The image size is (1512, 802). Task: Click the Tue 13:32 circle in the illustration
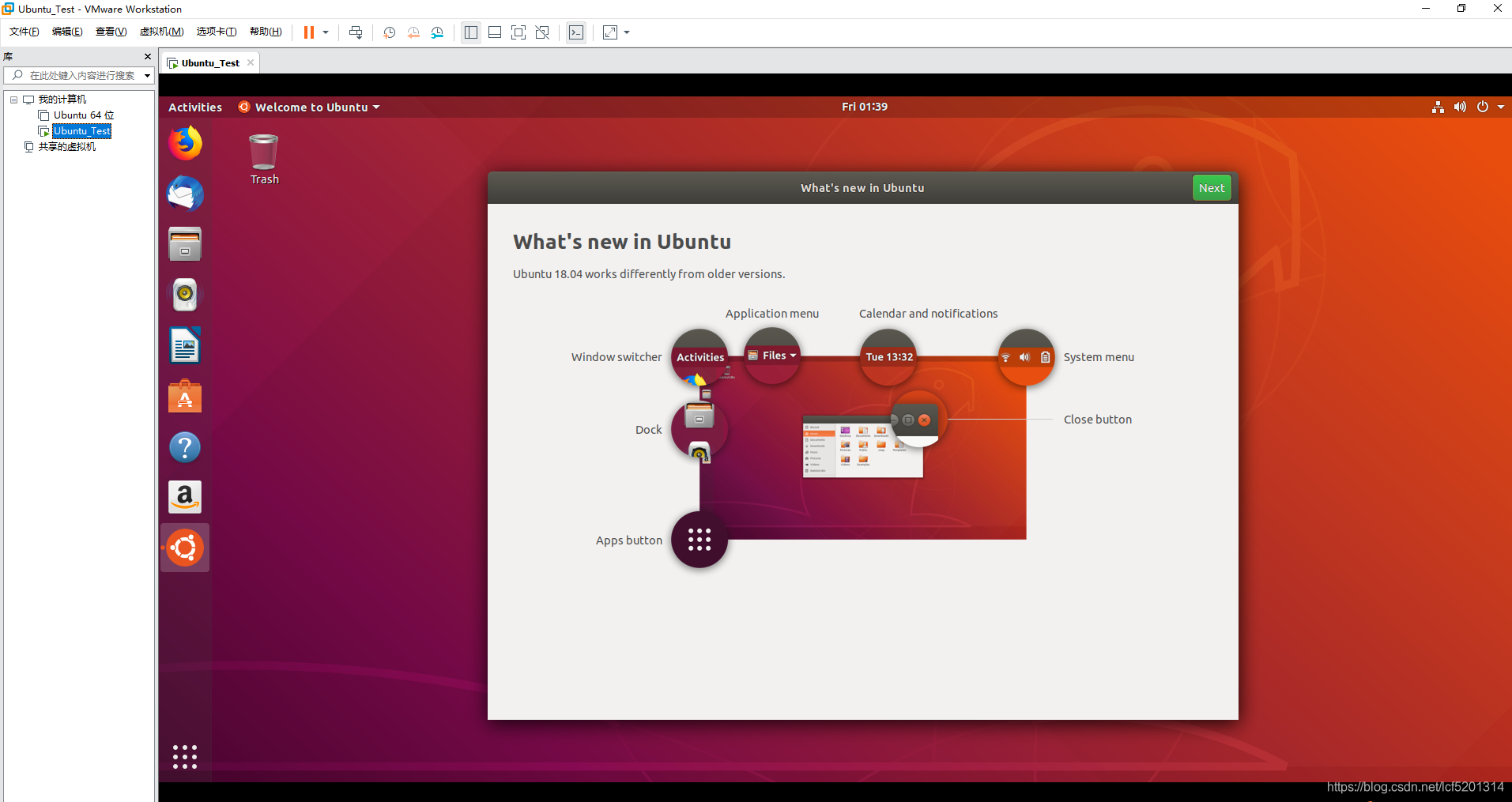pyautogui.click(x=888, y=357)
